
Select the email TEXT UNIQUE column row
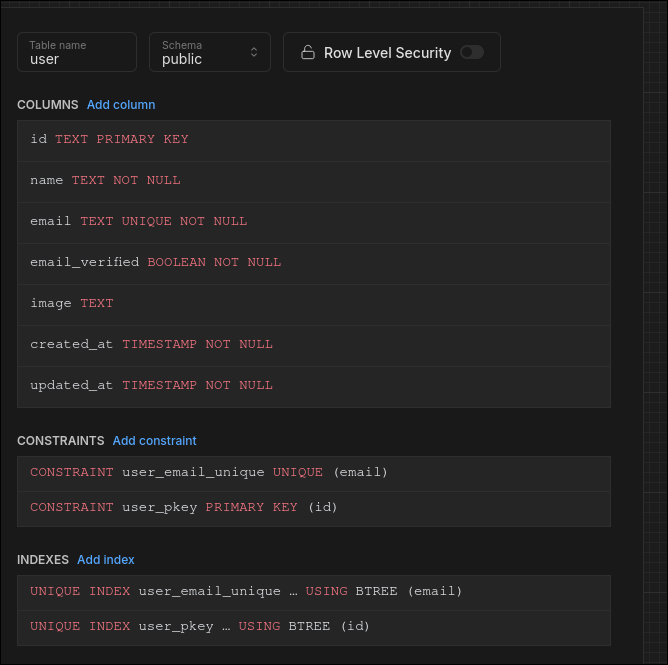(x=313, y=222)
